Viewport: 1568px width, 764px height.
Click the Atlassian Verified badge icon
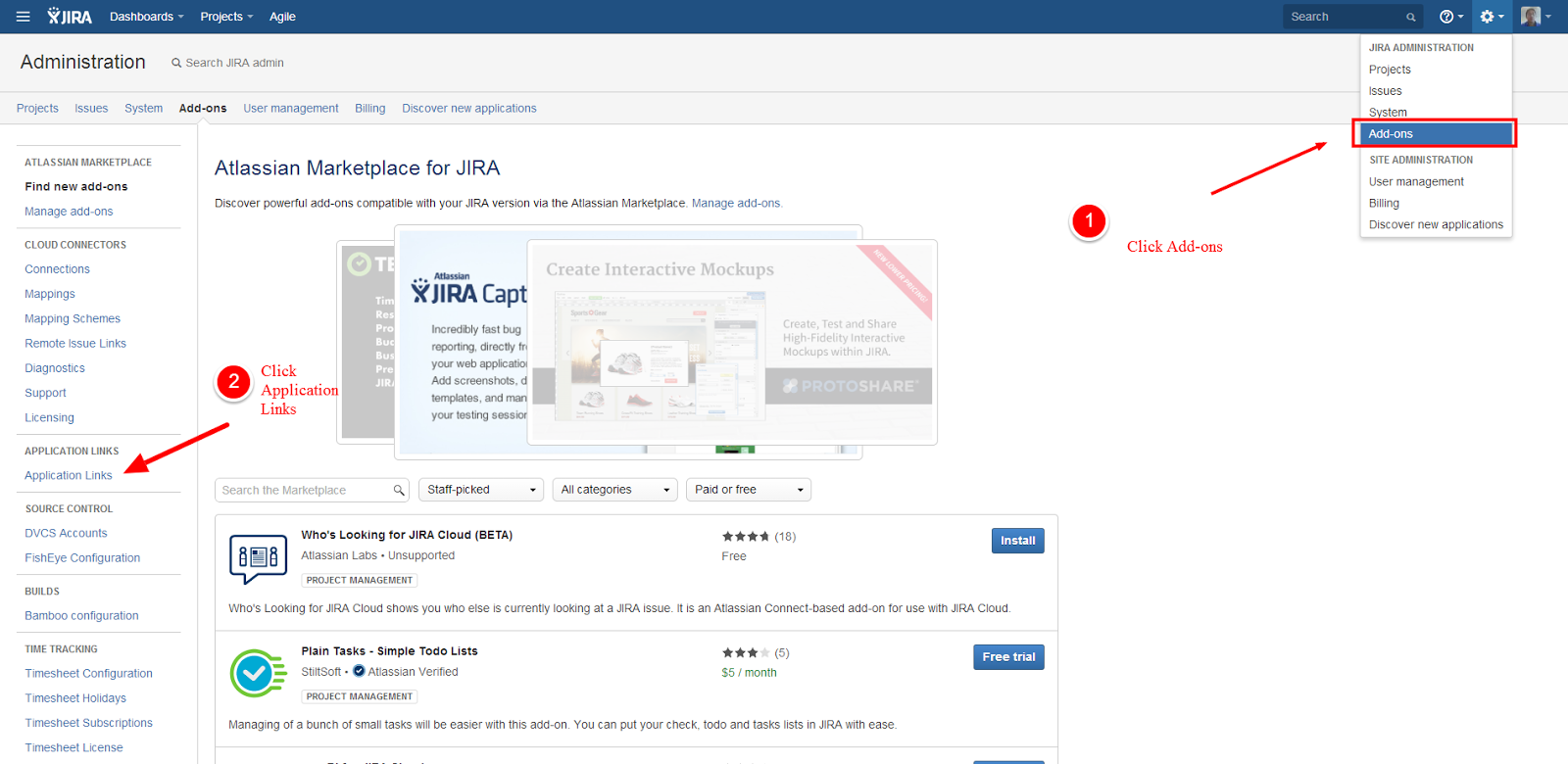(359, 671)
